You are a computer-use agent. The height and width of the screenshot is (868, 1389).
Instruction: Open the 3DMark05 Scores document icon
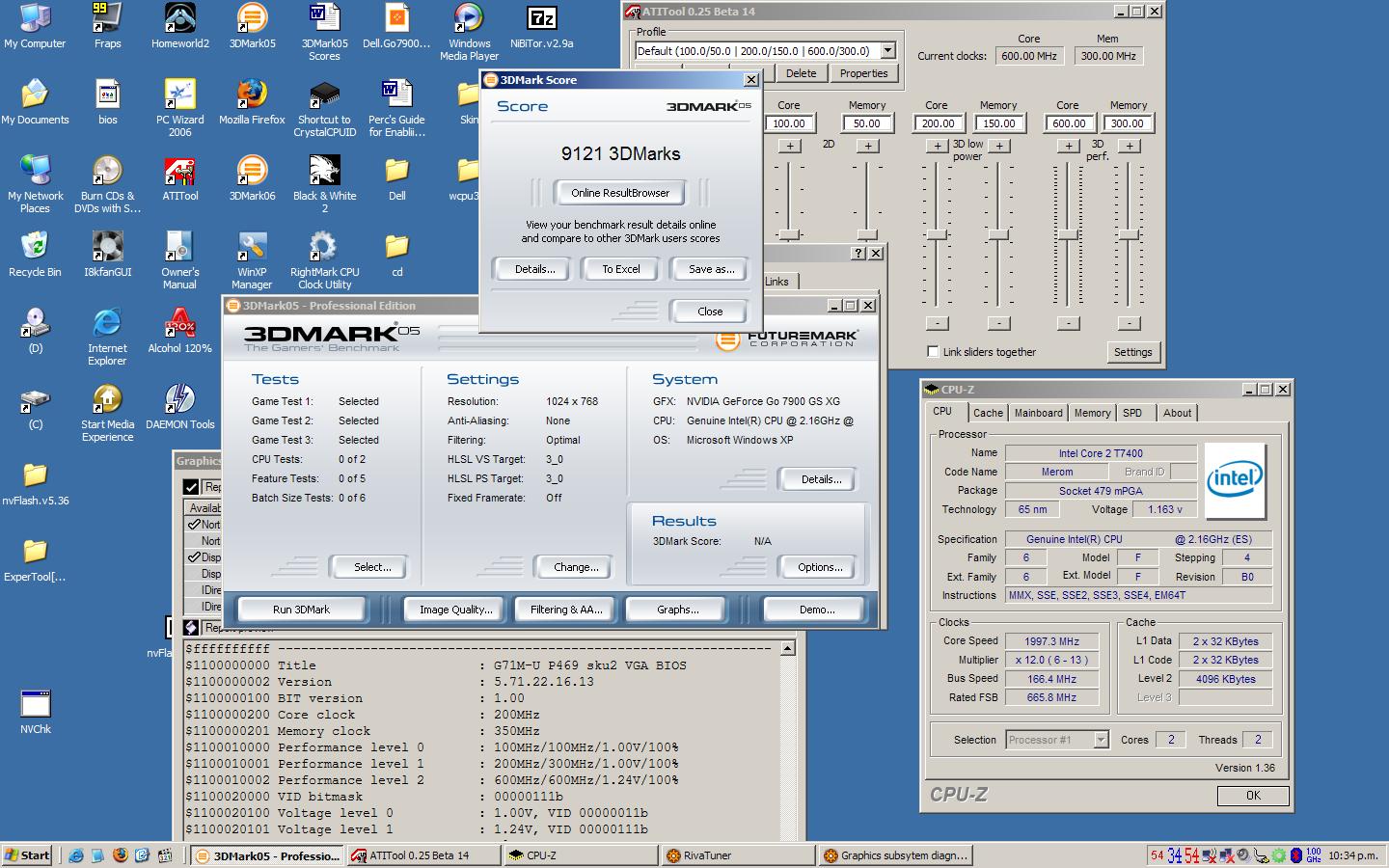tap(324, 31)
